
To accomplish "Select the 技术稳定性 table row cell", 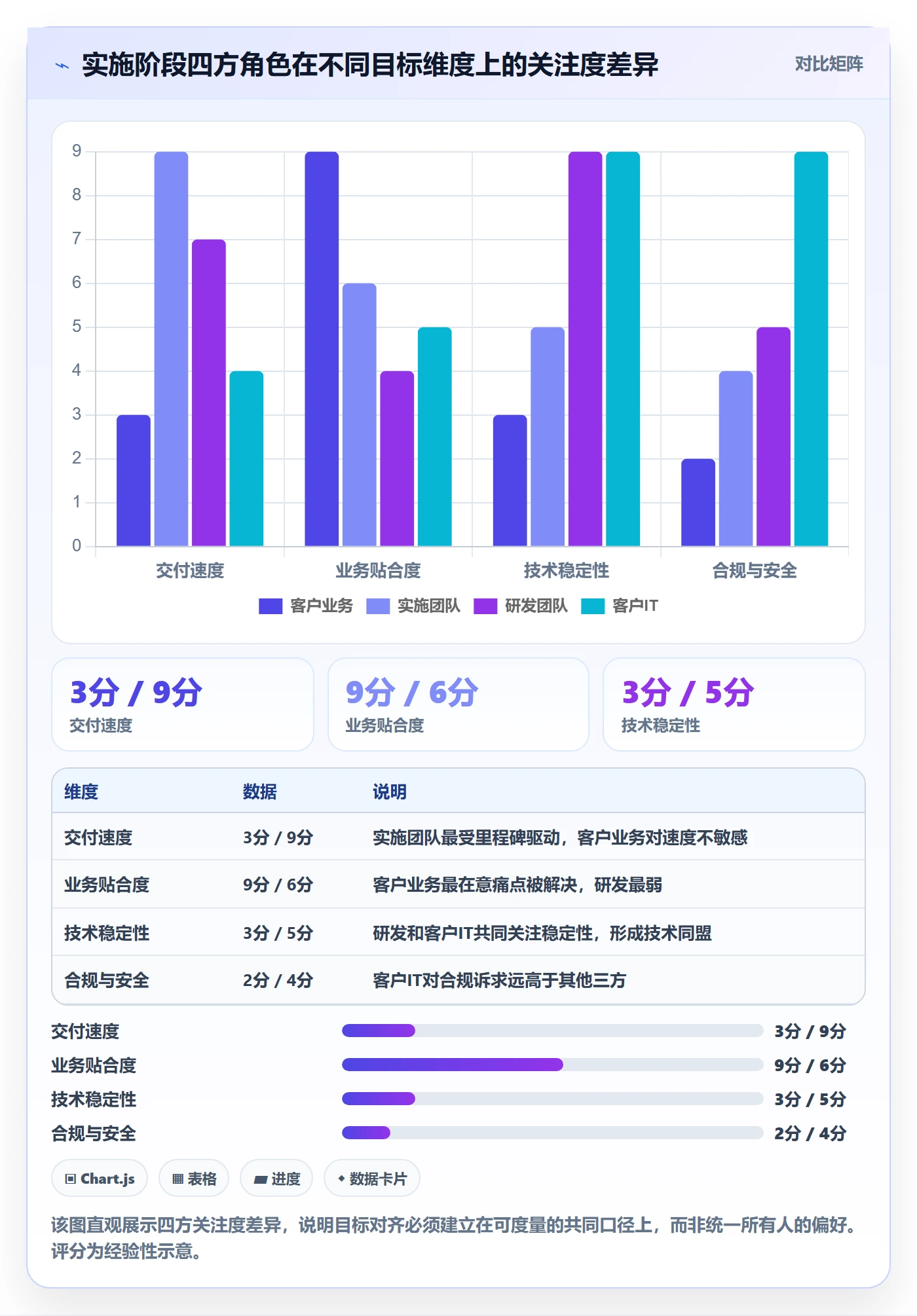I will 107,933.
